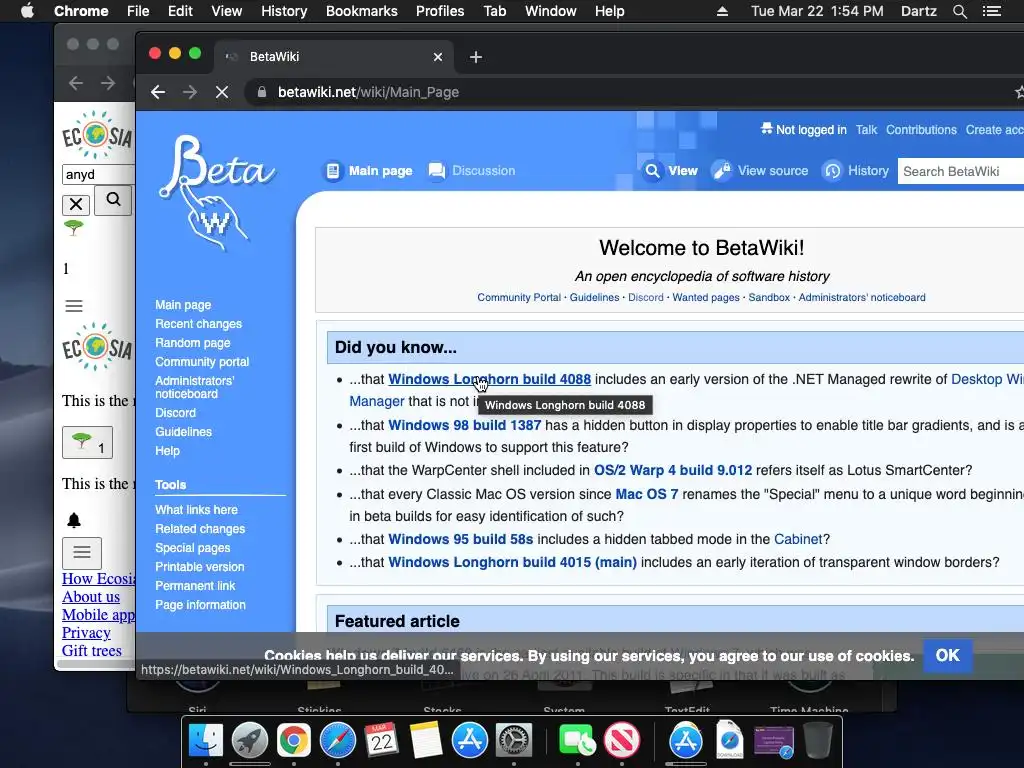
Task: Click the View magnifier icon
Action: point(652,170)
